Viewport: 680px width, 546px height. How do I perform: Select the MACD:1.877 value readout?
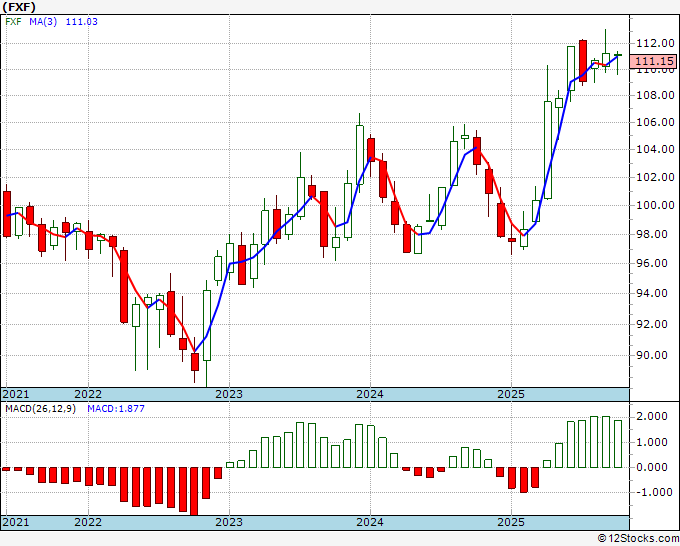[116, 409]
